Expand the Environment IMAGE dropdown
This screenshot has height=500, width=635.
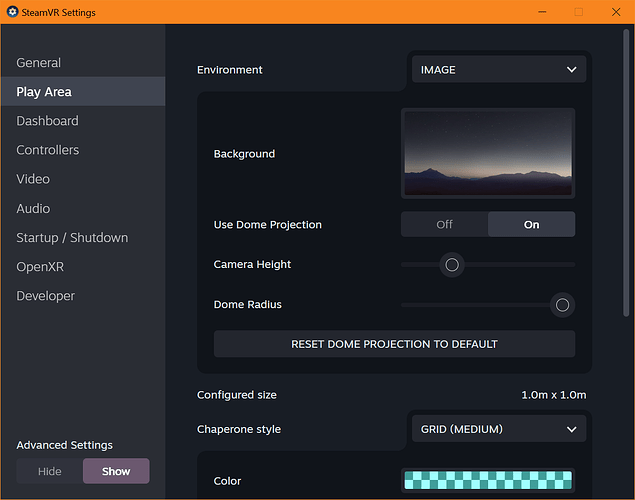point(499,70)
